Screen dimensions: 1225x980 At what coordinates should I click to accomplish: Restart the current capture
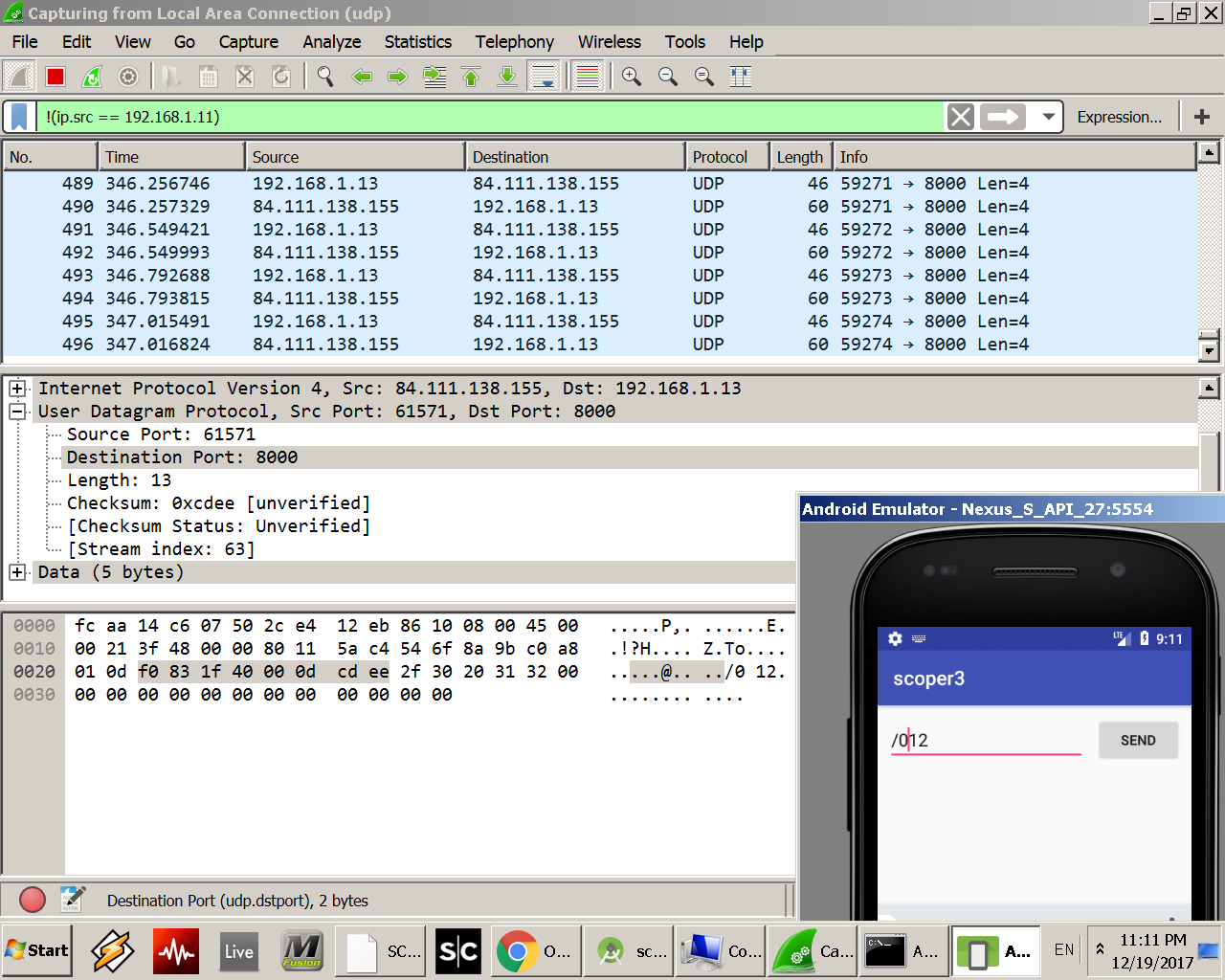(x=92, y=77)
